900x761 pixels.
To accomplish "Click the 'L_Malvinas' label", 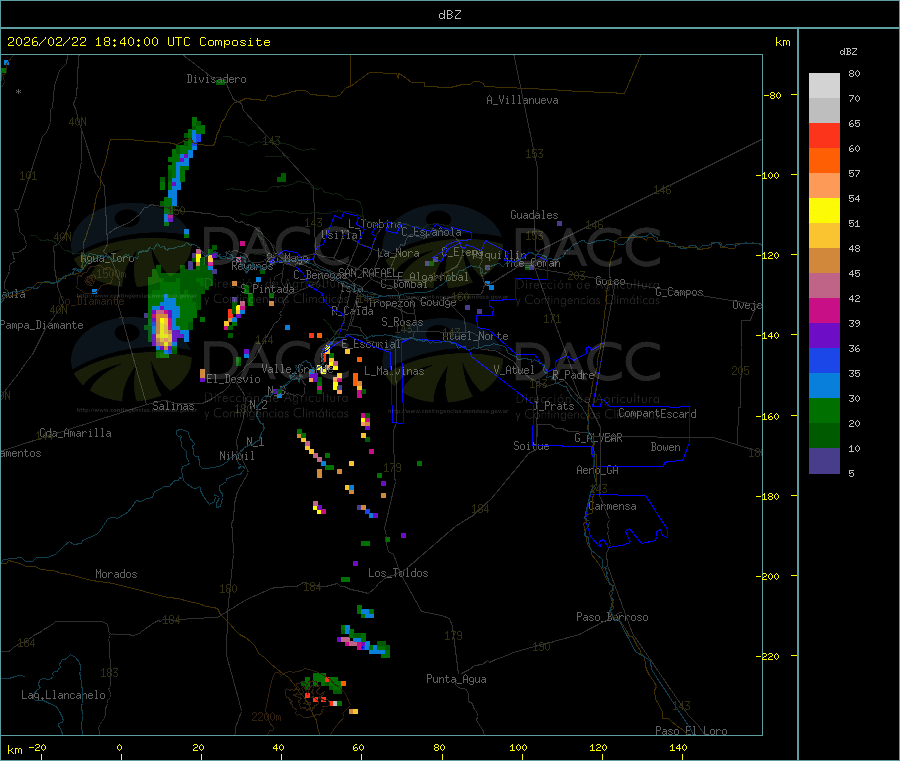I will click(x=394, y=371).
